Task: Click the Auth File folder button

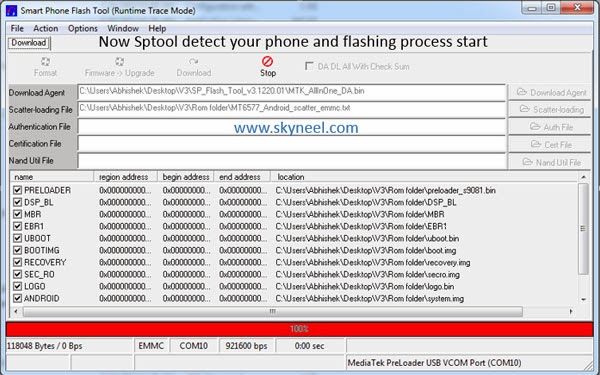Action: 551,127
